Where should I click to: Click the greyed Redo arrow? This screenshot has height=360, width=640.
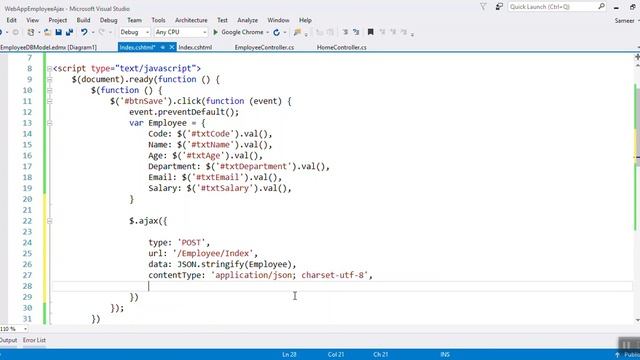pos(102,32)
